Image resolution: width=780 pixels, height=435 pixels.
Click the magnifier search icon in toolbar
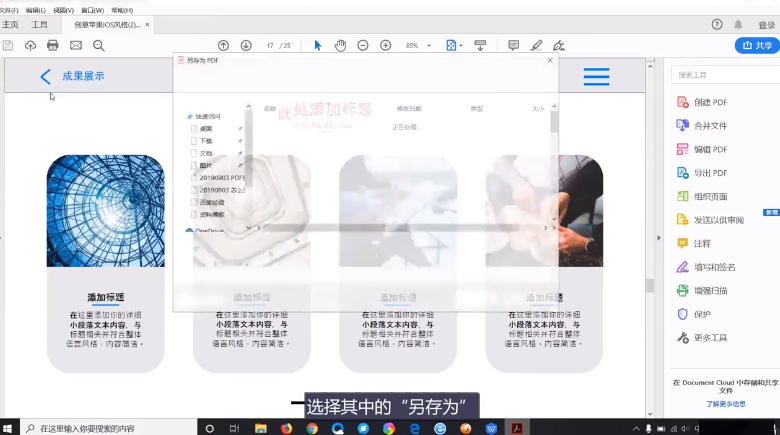click(x=98, y=46)
